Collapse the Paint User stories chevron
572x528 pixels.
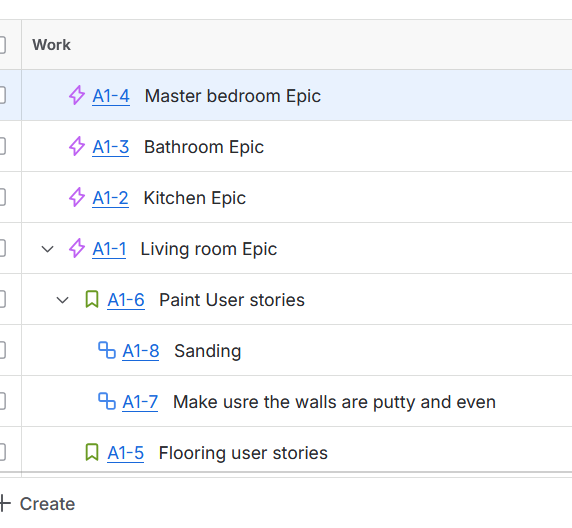click(x=62, y=300)
